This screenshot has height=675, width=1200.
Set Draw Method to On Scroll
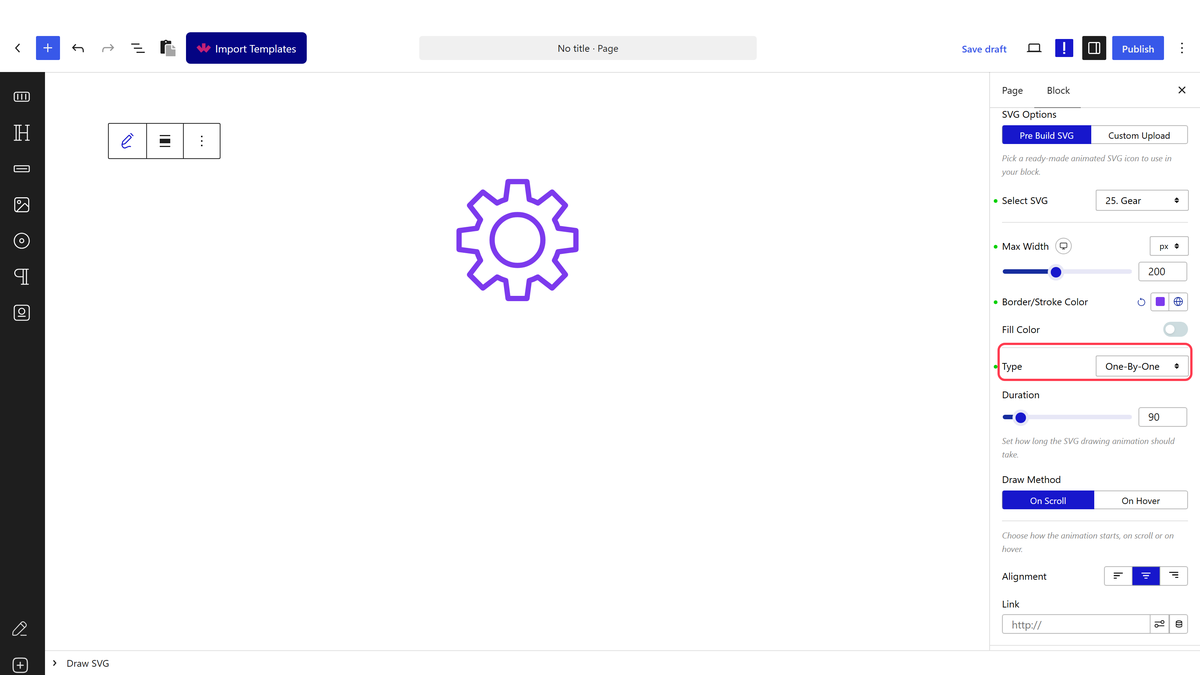[1048, 501]
